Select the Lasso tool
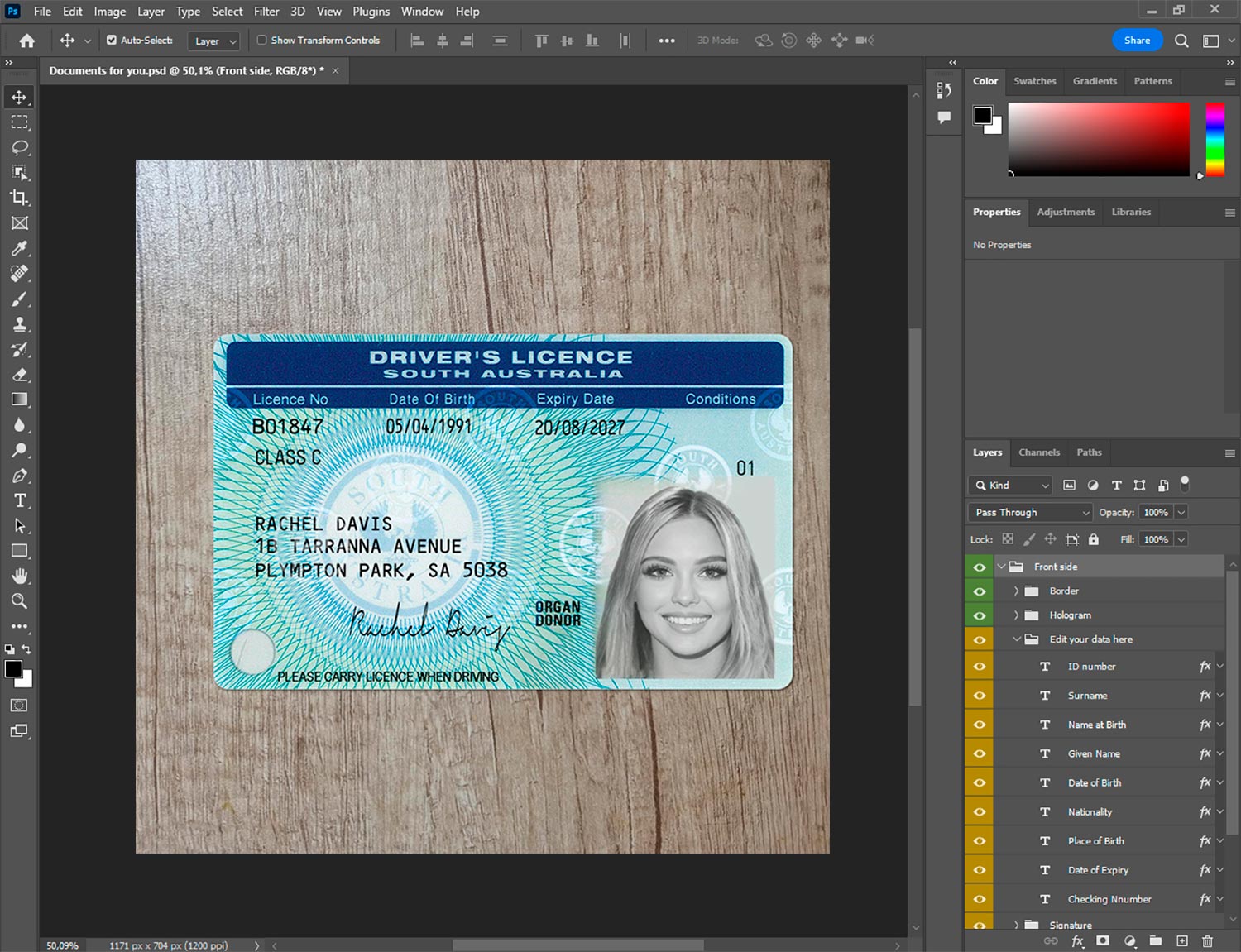The width and height of the screenshot is (1241, 952). coord(19,147)
